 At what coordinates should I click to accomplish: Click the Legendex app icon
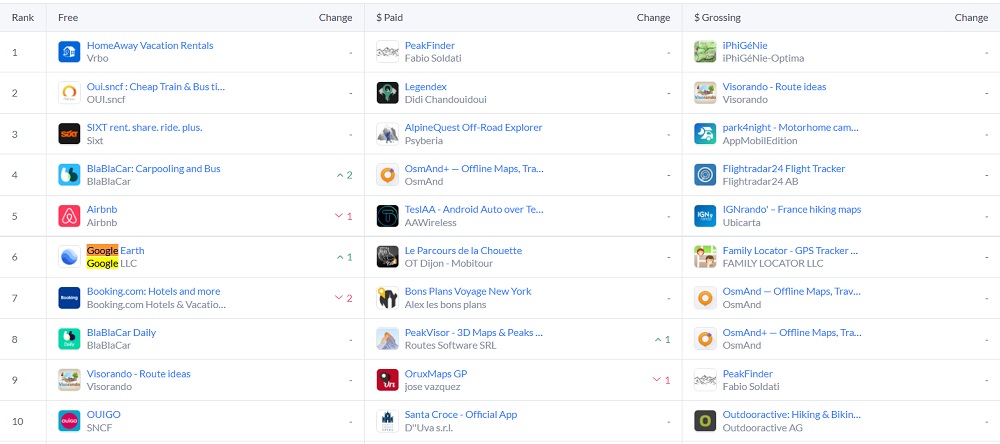(387, 92)
